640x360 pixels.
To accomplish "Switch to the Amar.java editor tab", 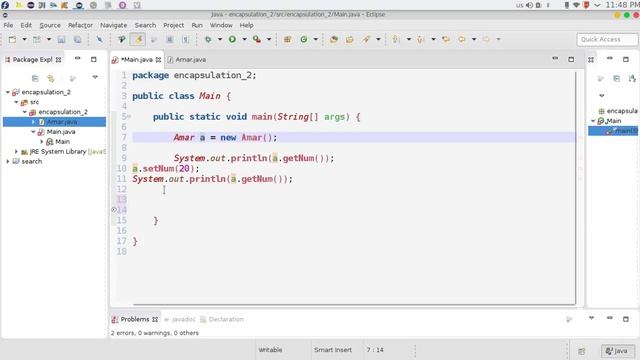I will [x=187, y=60].
